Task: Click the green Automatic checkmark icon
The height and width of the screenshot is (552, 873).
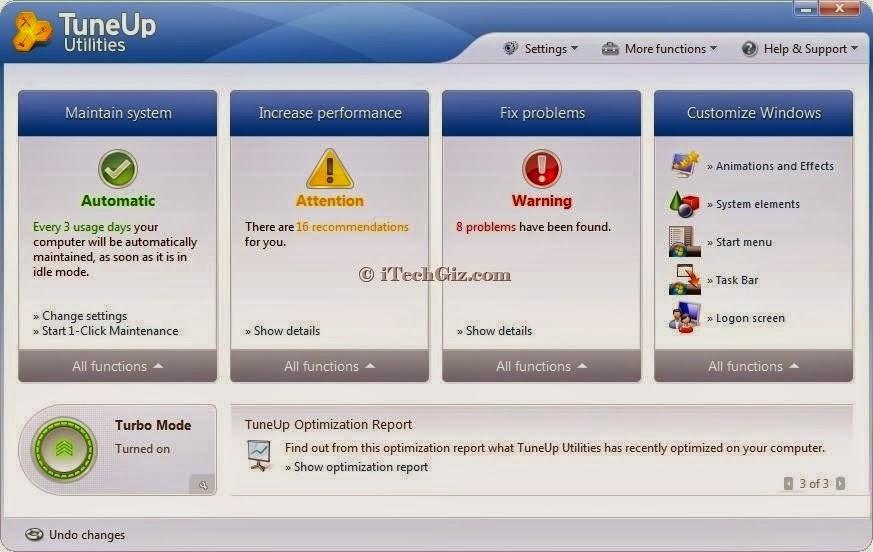Action: [x=117, y=168]
